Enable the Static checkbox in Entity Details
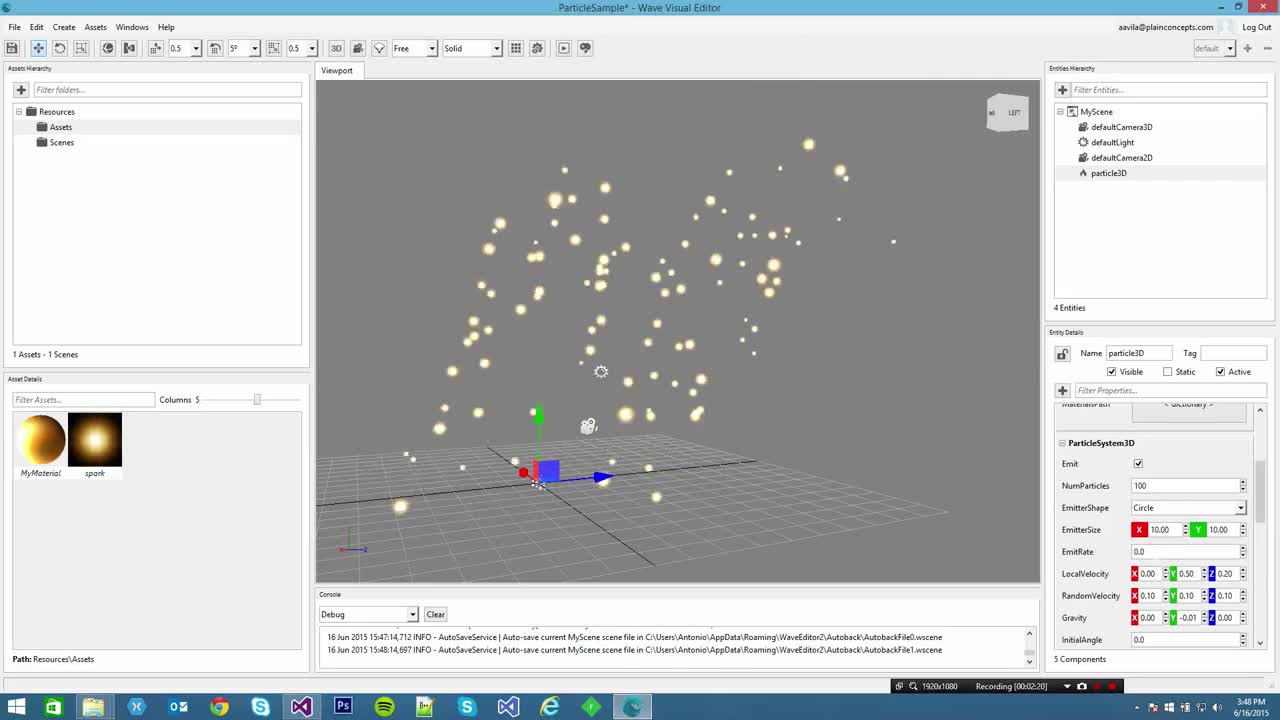This screenshot has height=720, width=1280. [1167, 371]
